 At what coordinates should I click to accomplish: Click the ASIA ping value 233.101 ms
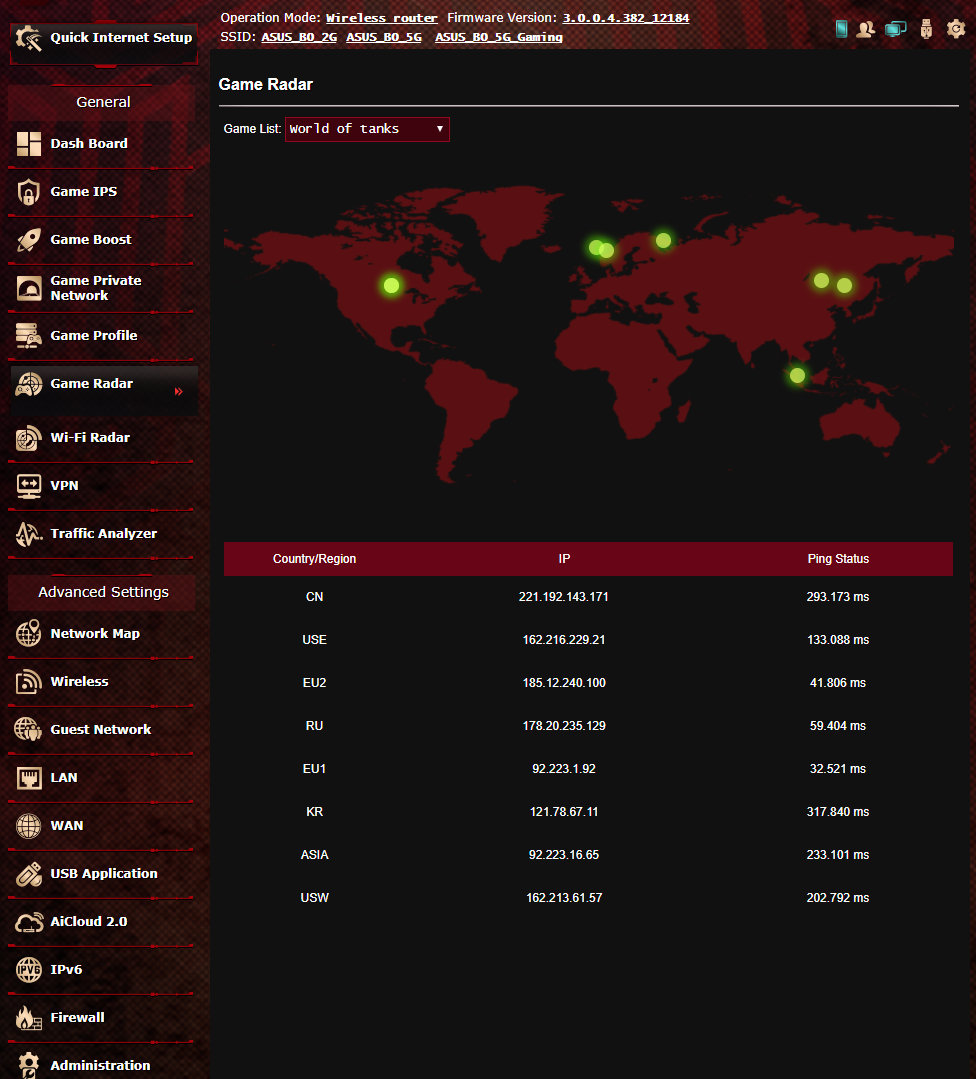point(838,855)
